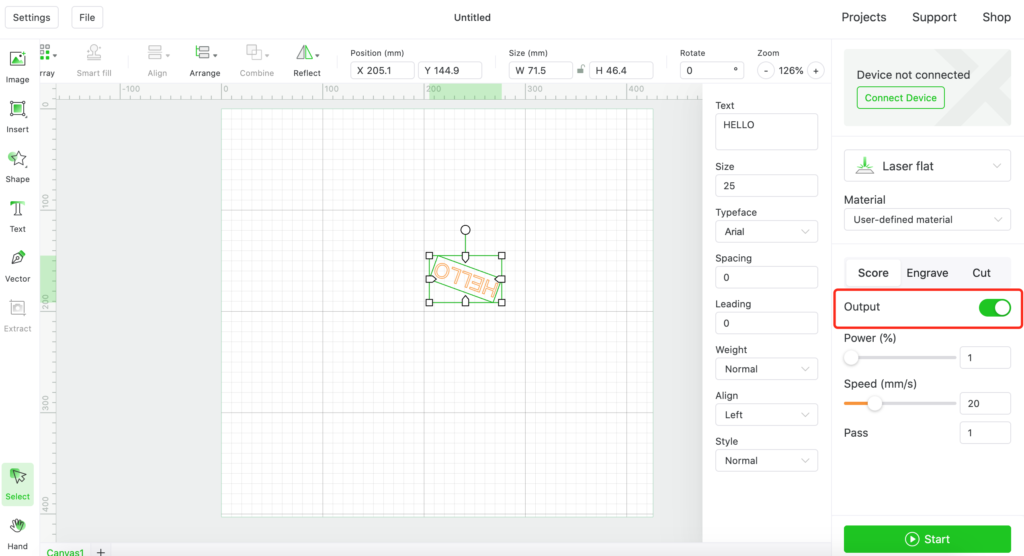Click the Connect Device button
The image size is (1024, 556).
pyautogui.click(x=900, y=97)
